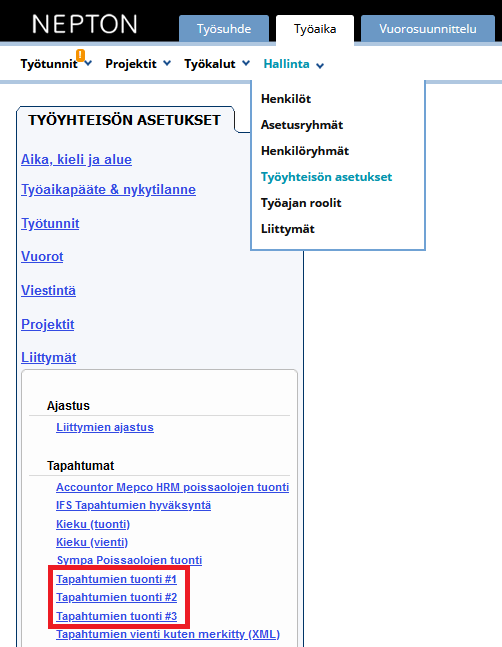The height and width of the screenshot is (647, 502).
Task: Switch to the Vuorosuunnittelu tab
Action: pos(428,29)
